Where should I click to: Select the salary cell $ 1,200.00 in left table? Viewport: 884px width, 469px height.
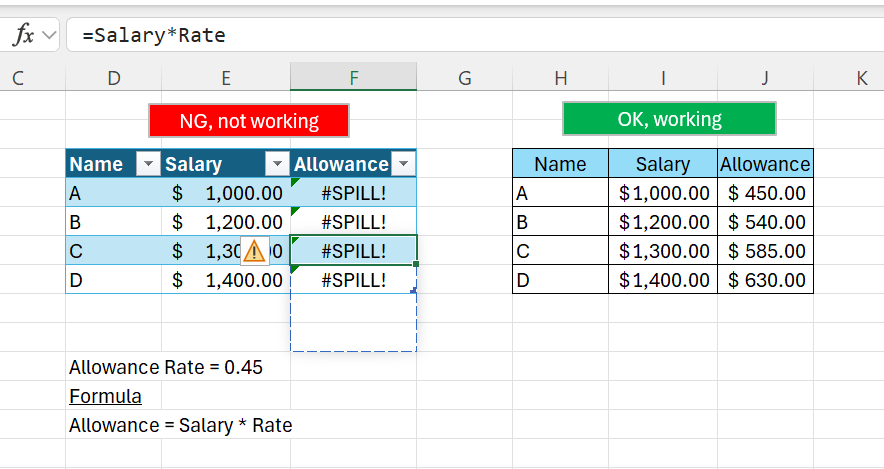coord(226,222)
